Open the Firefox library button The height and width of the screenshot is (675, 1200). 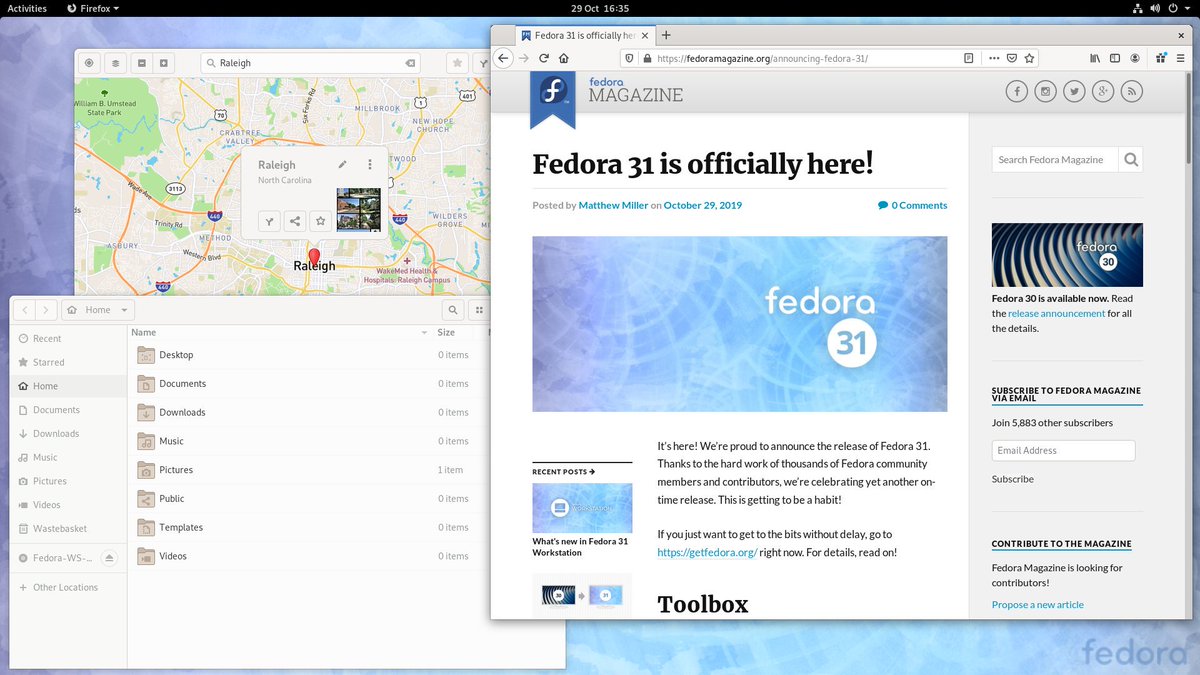pyautogui.click(x=1095, y=58)
